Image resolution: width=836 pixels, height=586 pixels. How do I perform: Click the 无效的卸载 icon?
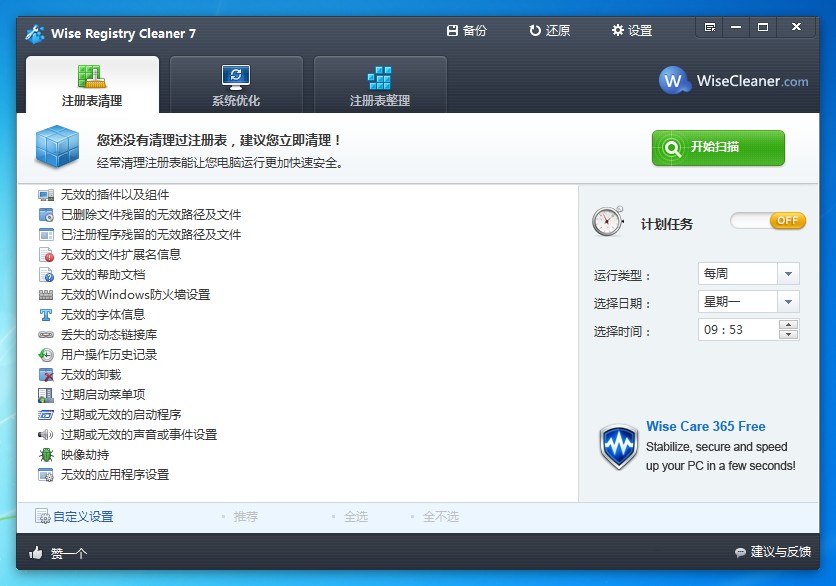pyautogui.click(x=46, y=375)
